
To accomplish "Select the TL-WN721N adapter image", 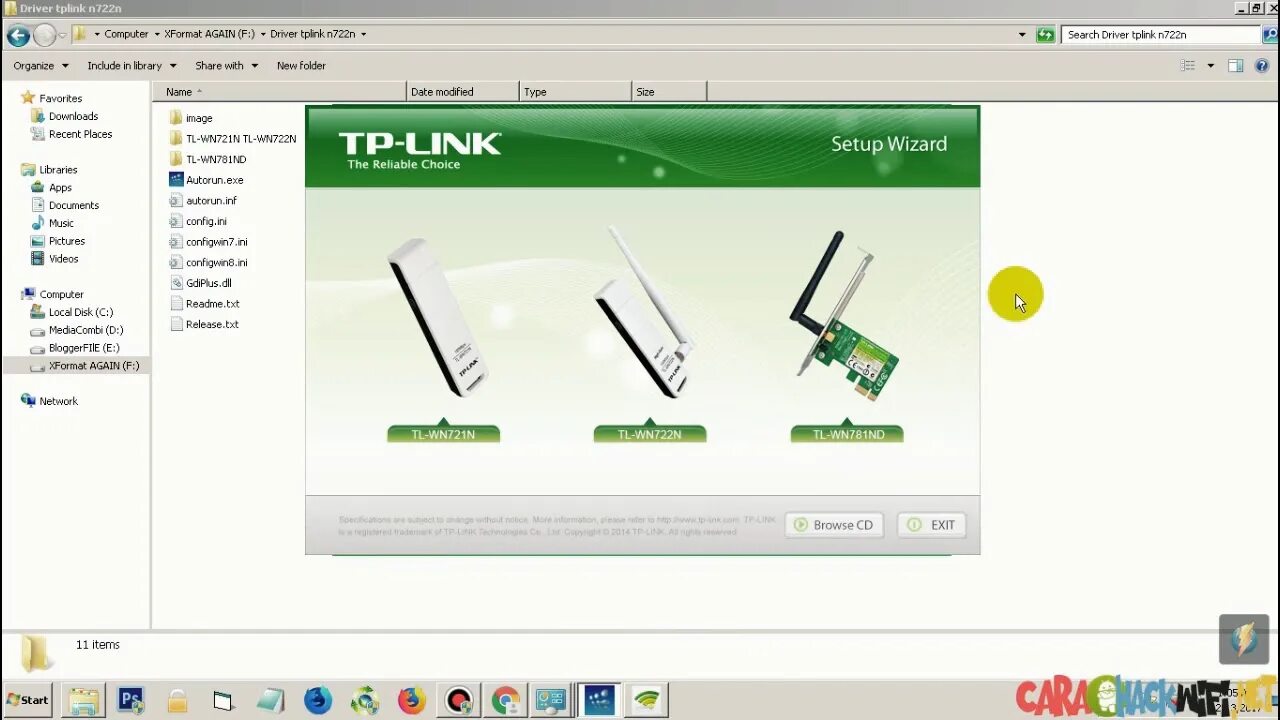I will pyautogui.click(x=437, y=318).
